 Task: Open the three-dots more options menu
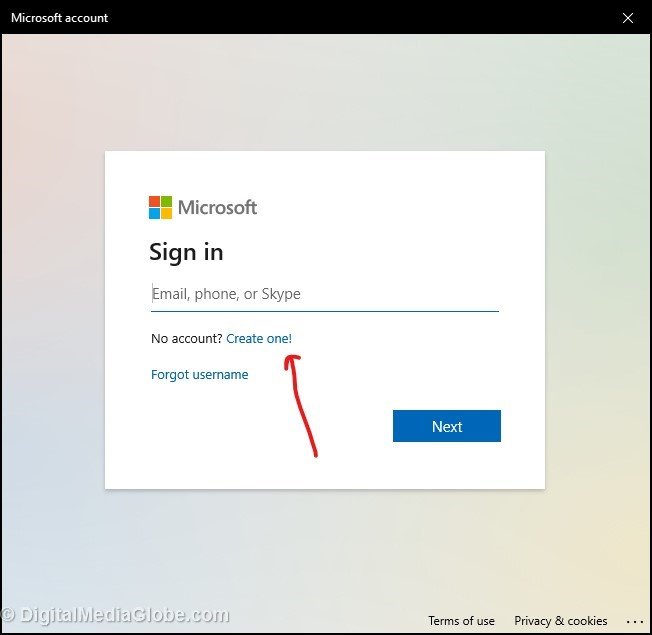click(635, 621)
